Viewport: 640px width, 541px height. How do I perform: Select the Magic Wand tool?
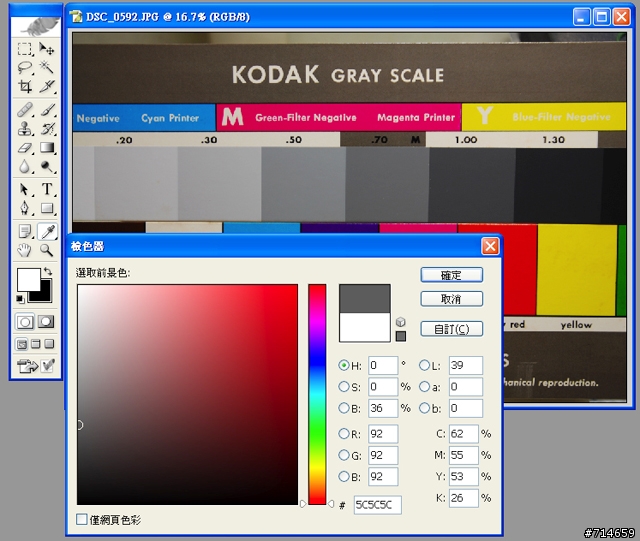(47, 67)
